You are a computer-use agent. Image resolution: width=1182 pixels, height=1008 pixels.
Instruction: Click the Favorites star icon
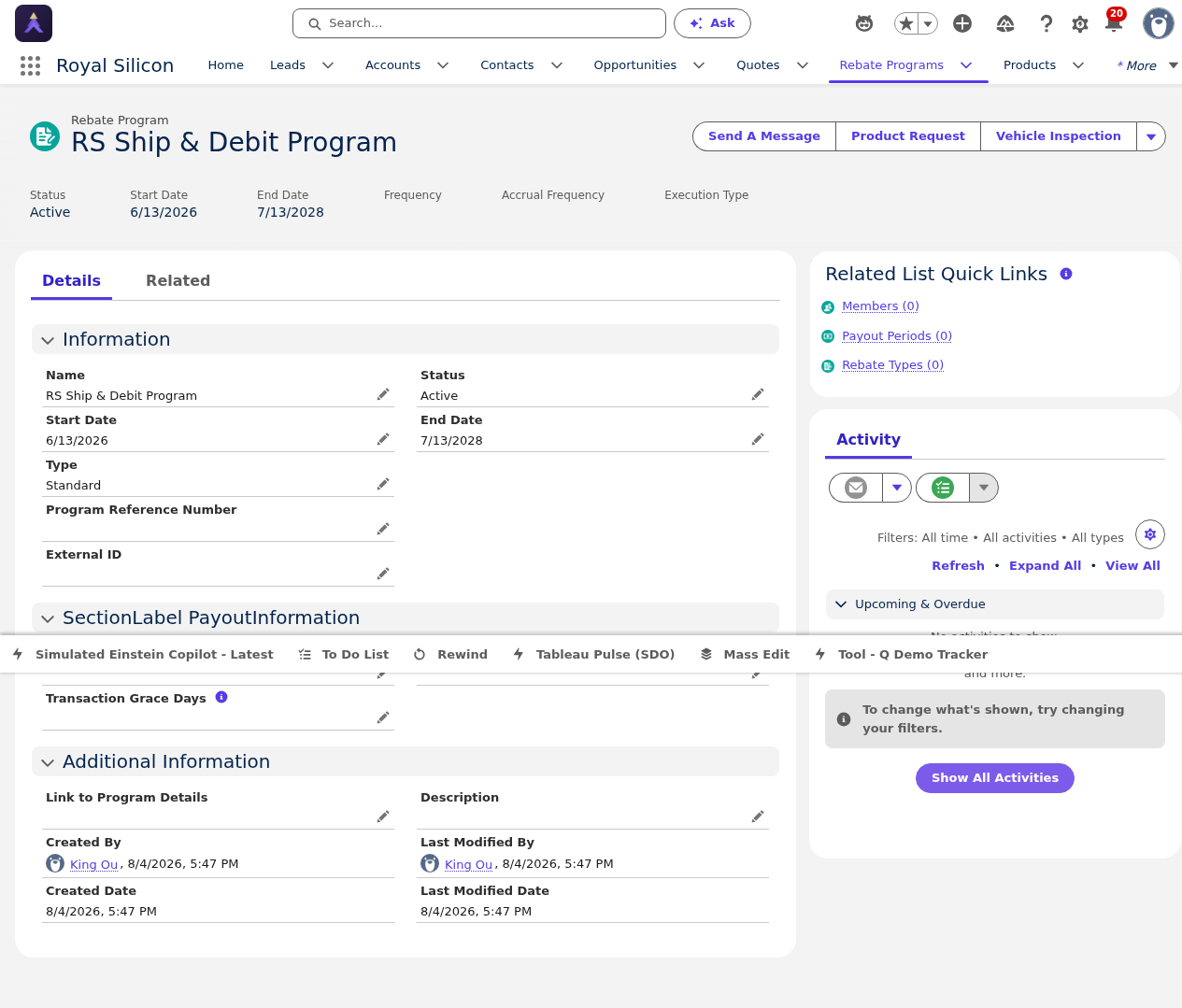(906, 23)
